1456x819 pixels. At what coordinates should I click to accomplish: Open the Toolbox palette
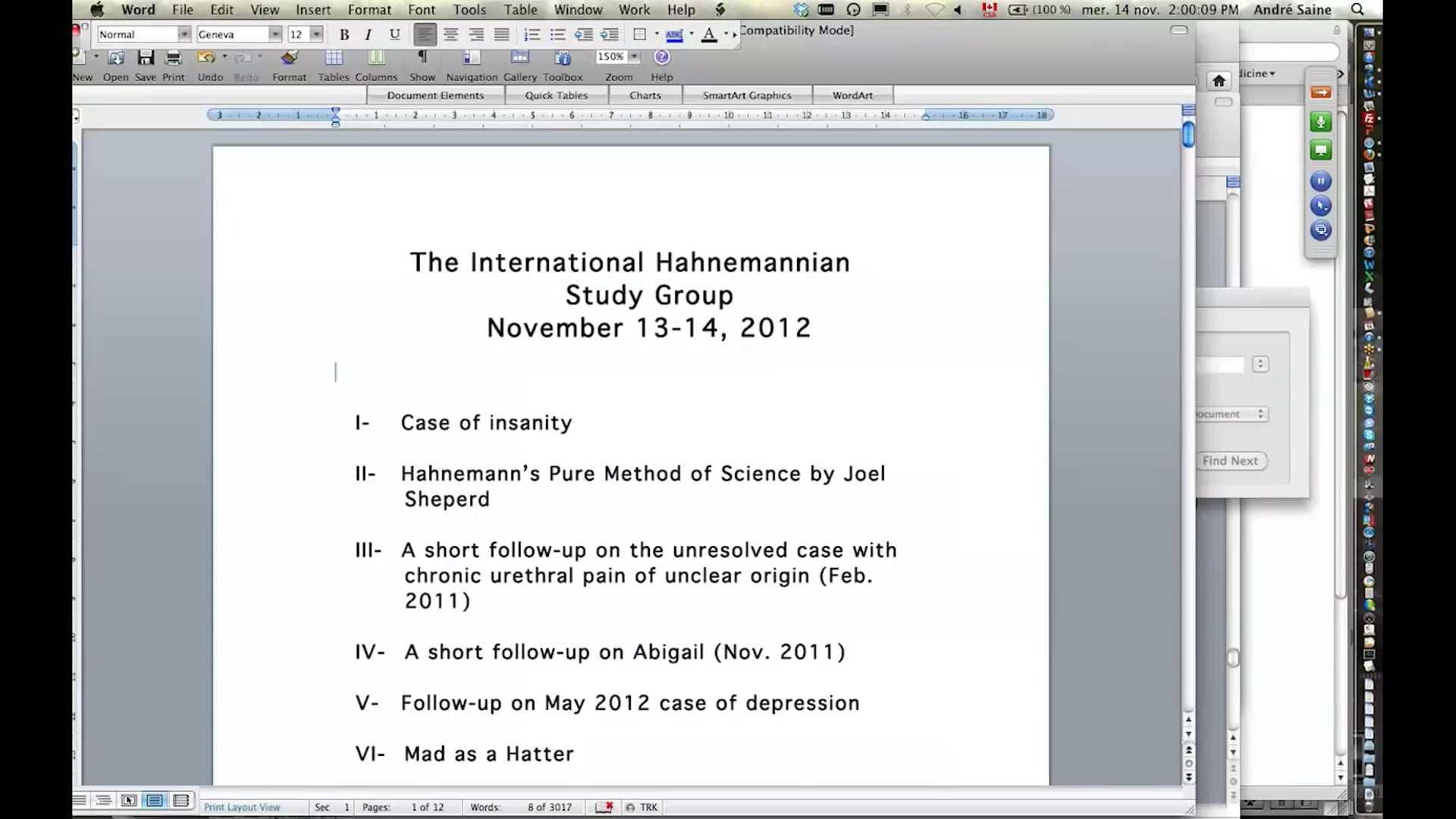pos(562,58)
